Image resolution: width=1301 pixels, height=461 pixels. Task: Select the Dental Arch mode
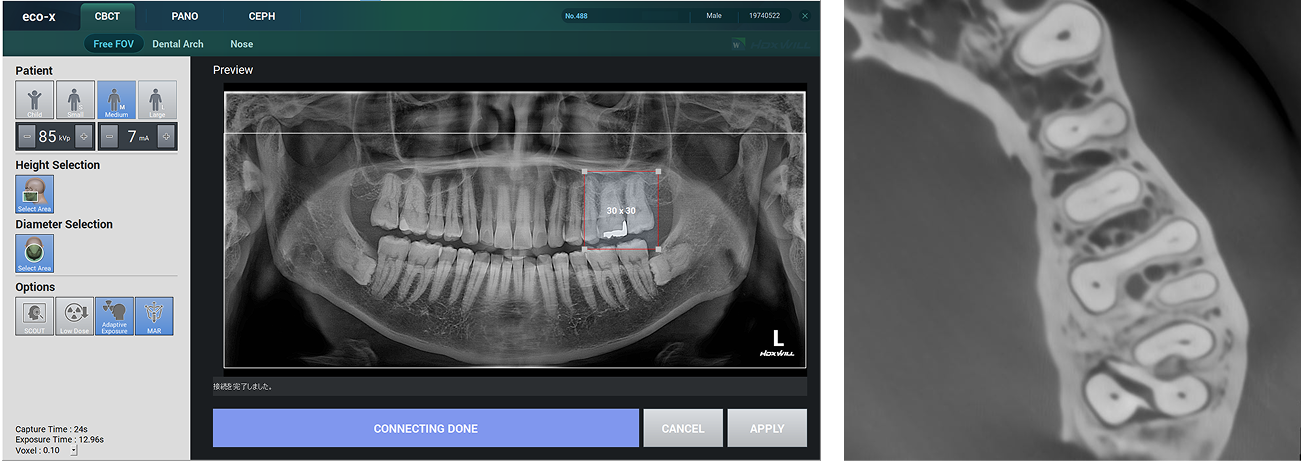178,44
